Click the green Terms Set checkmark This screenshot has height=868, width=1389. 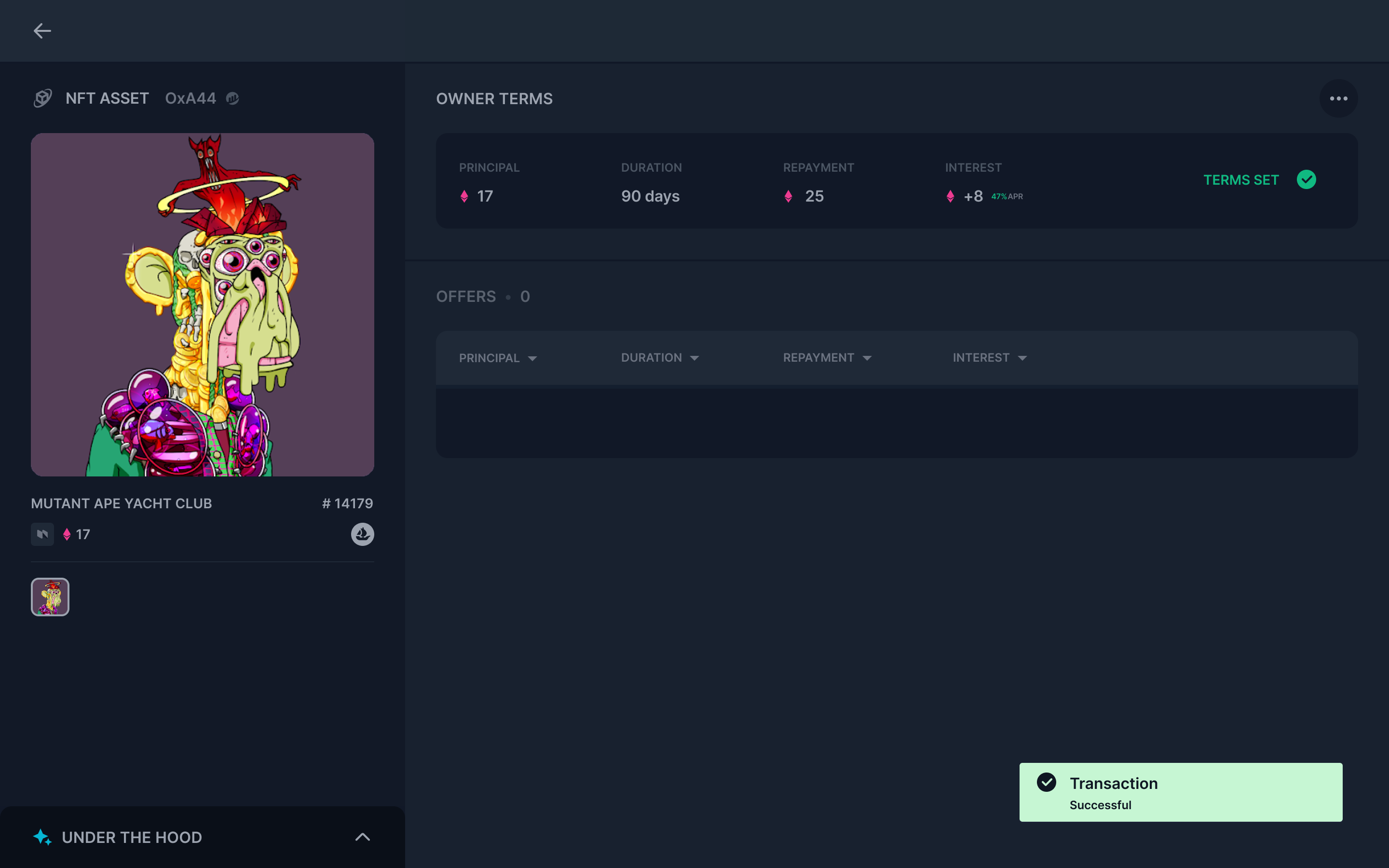pos(1307,180)
